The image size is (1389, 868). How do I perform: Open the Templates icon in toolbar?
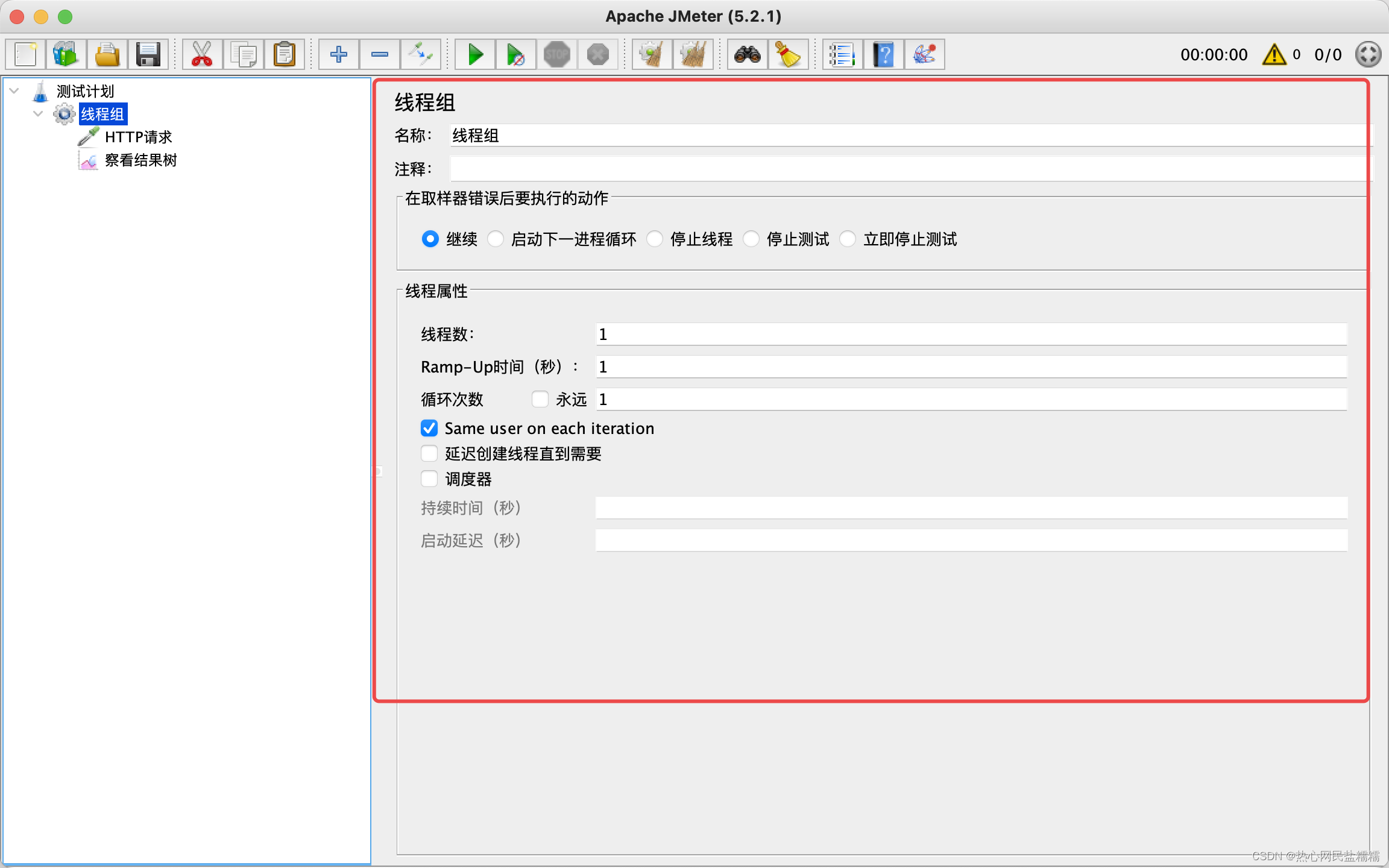(66, 54)
